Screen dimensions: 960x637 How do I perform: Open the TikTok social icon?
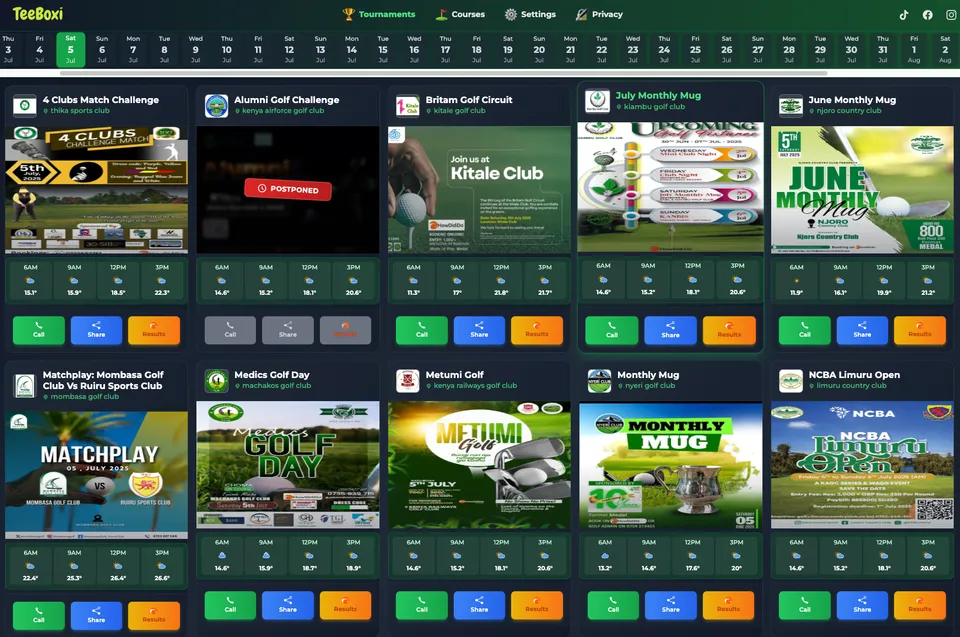[904, 15]
